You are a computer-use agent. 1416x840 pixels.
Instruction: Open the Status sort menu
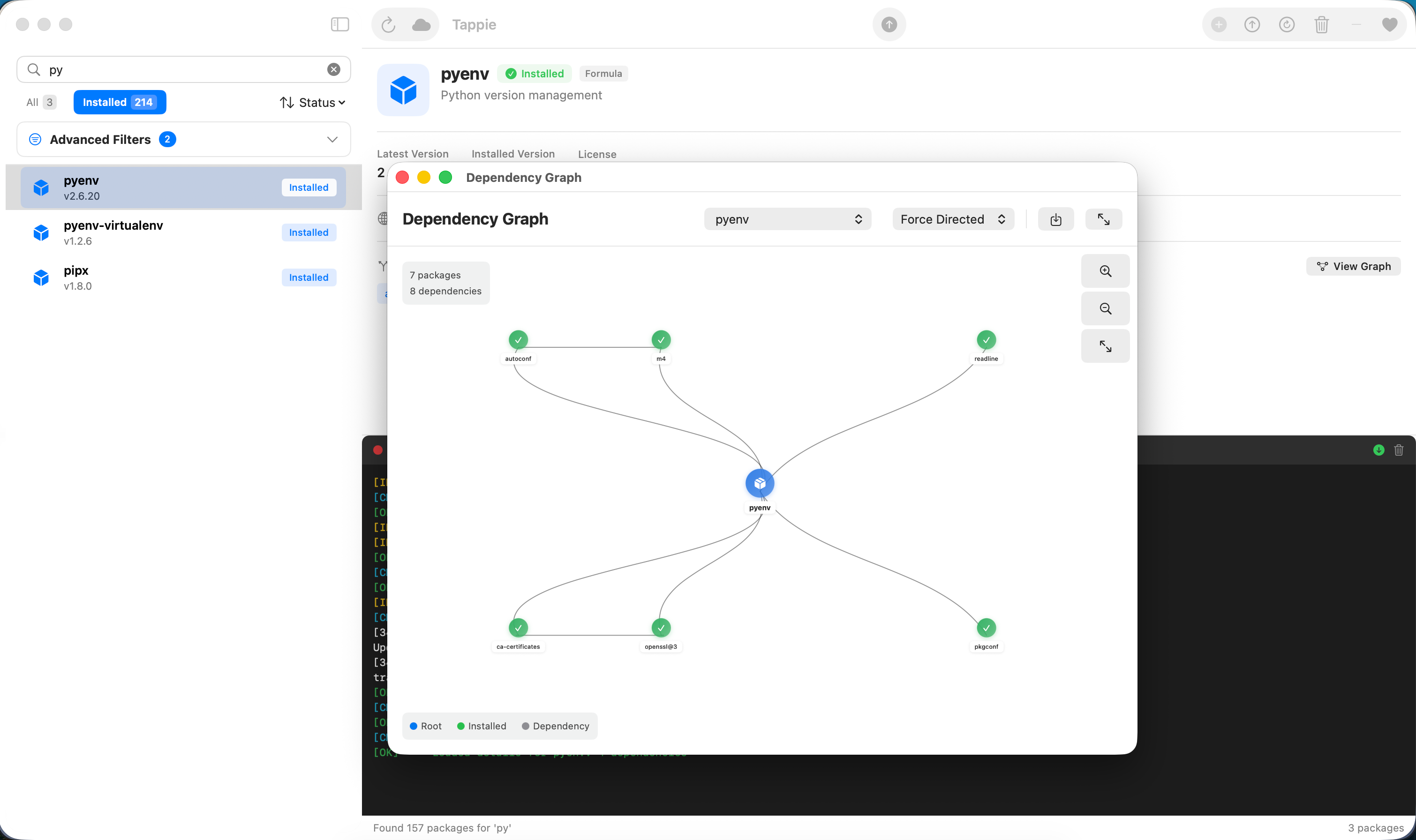(312, 102)
